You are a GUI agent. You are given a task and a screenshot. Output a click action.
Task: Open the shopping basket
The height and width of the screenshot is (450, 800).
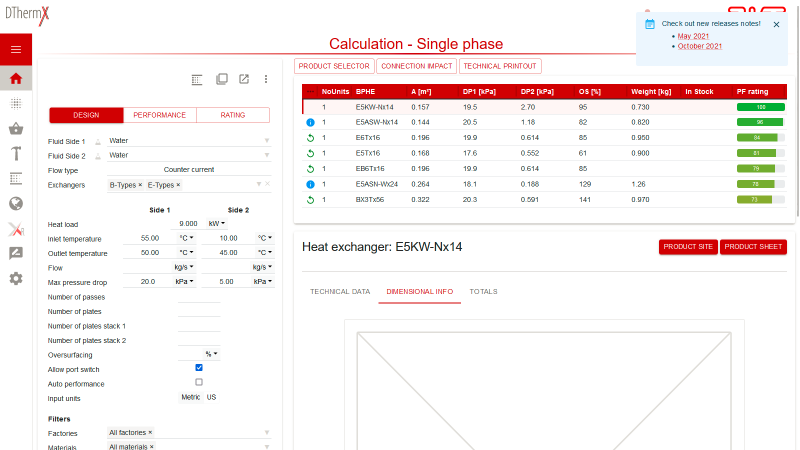tap(16, 129)
